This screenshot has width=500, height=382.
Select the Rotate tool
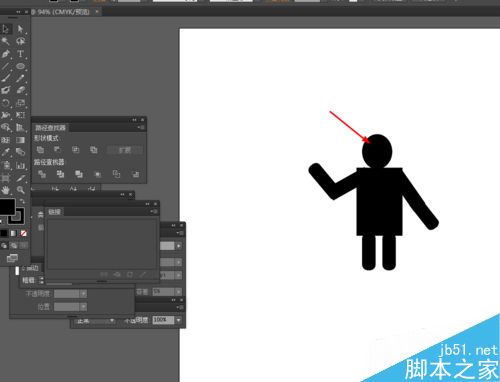(5, 103)
